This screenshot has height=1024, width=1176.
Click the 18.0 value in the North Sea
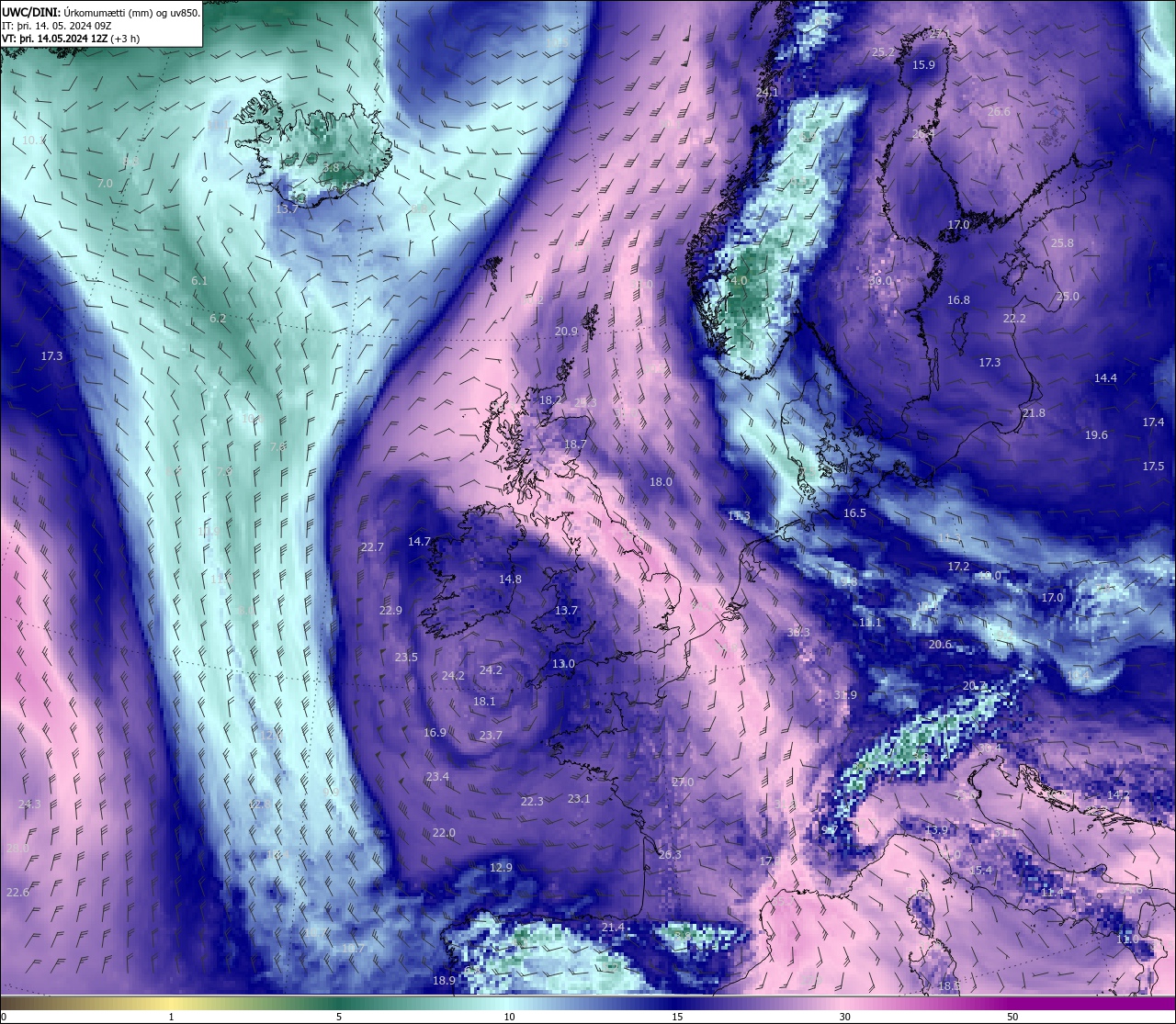click(661, 482)
